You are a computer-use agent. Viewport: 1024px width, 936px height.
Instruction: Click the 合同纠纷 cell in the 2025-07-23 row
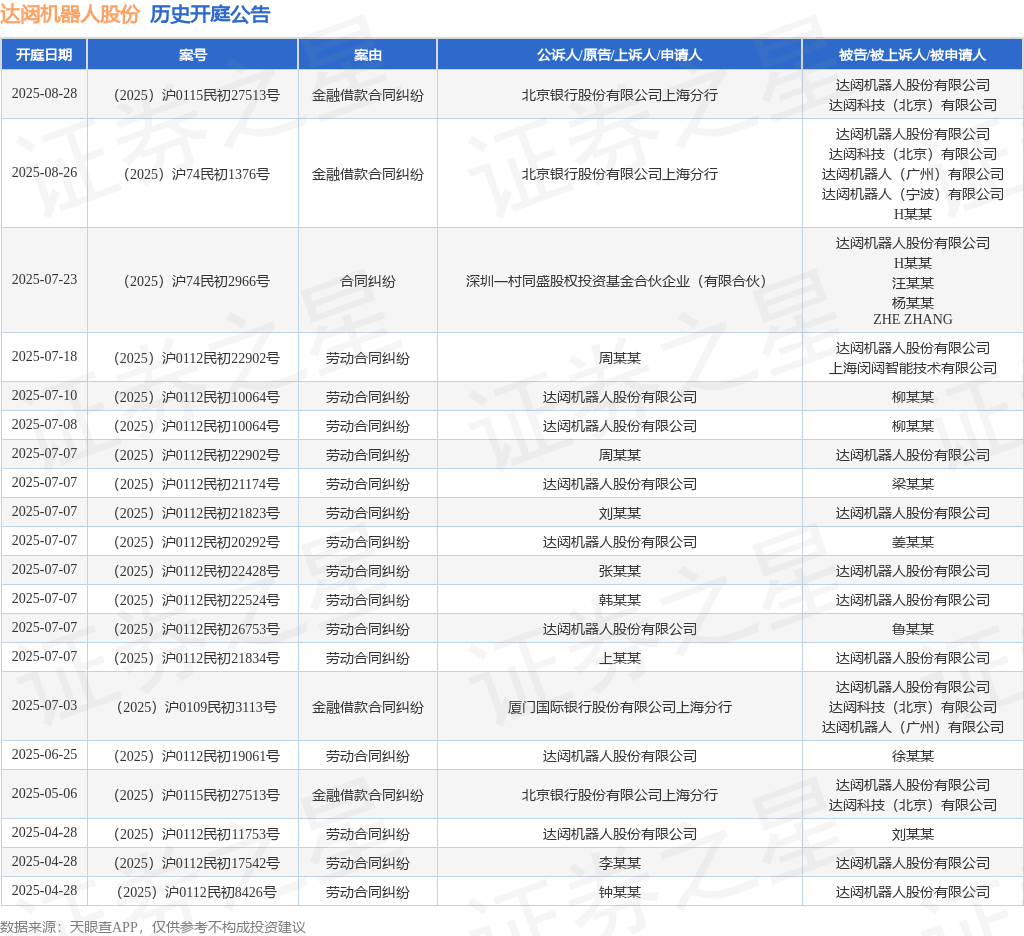point(368,282)
